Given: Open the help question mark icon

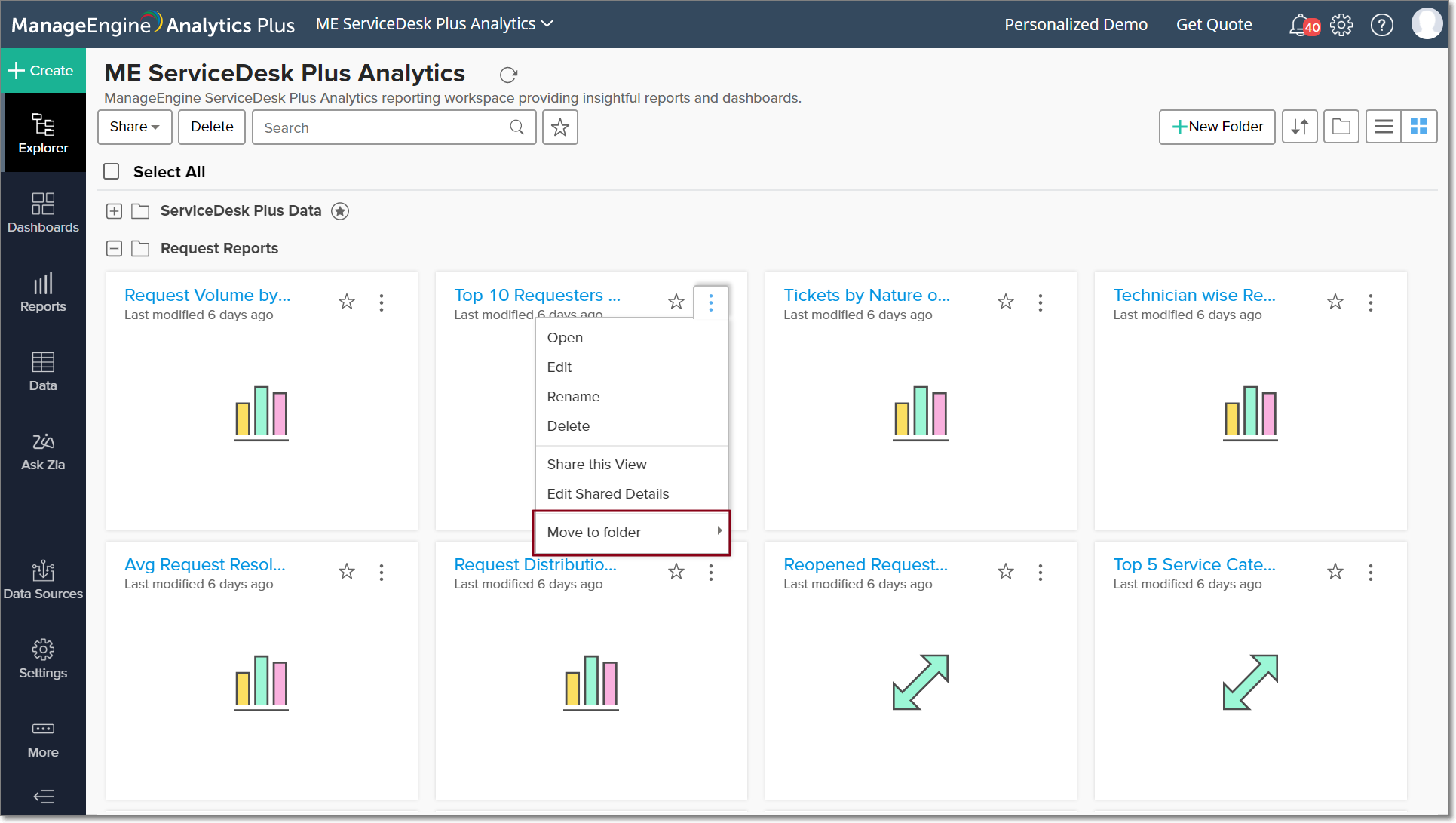Looking at the screenshot, I should (1381, 25).
